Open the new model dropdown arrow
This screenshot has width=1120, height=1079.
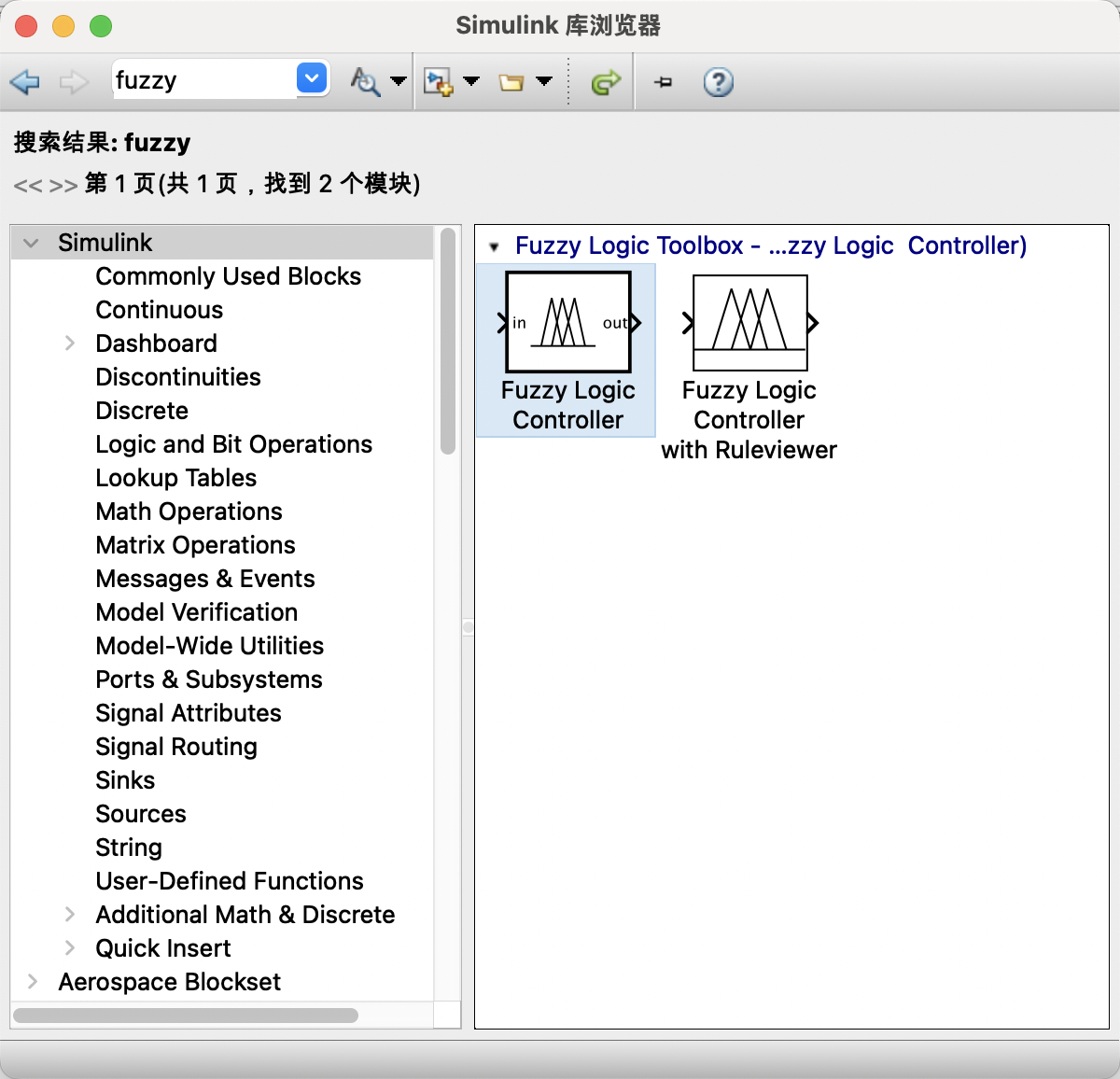(x=471, y=81)
